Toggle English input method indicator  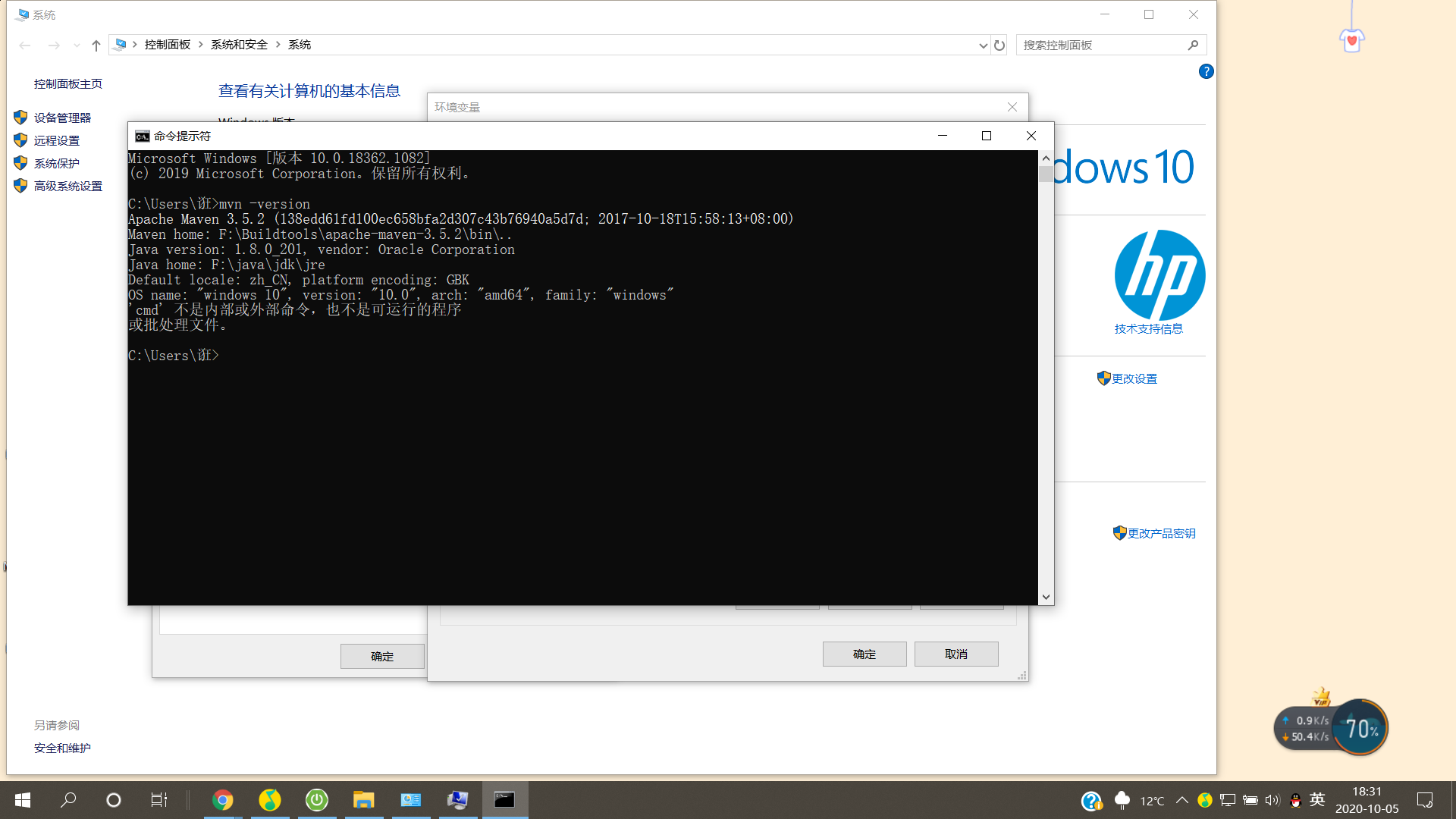[1317, 799]
